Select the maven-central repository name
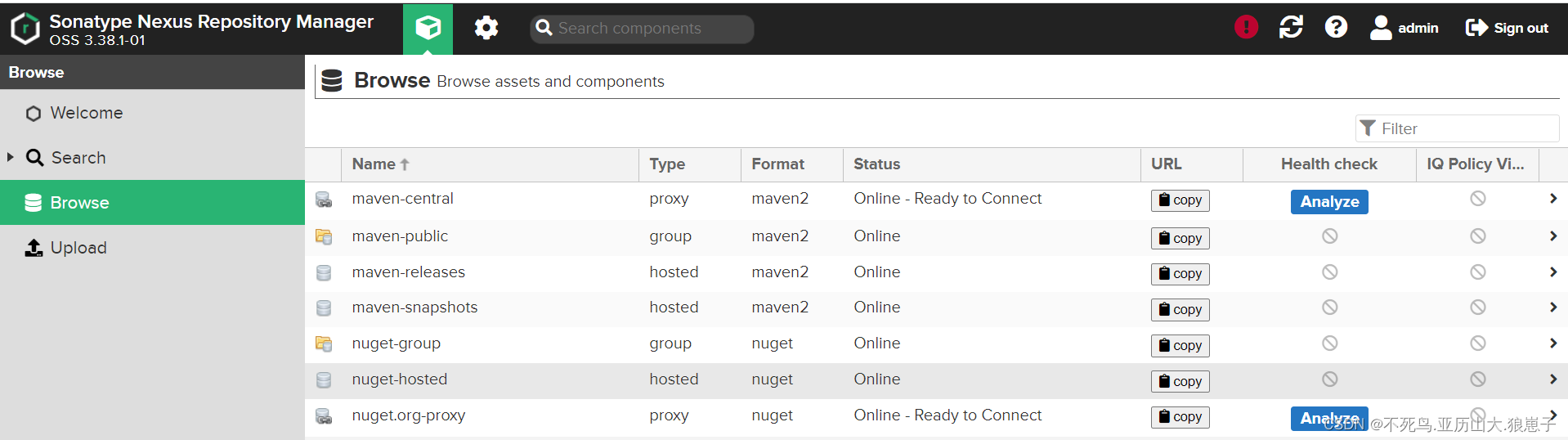Screen dimensions: 1568x440 (402, 199)
